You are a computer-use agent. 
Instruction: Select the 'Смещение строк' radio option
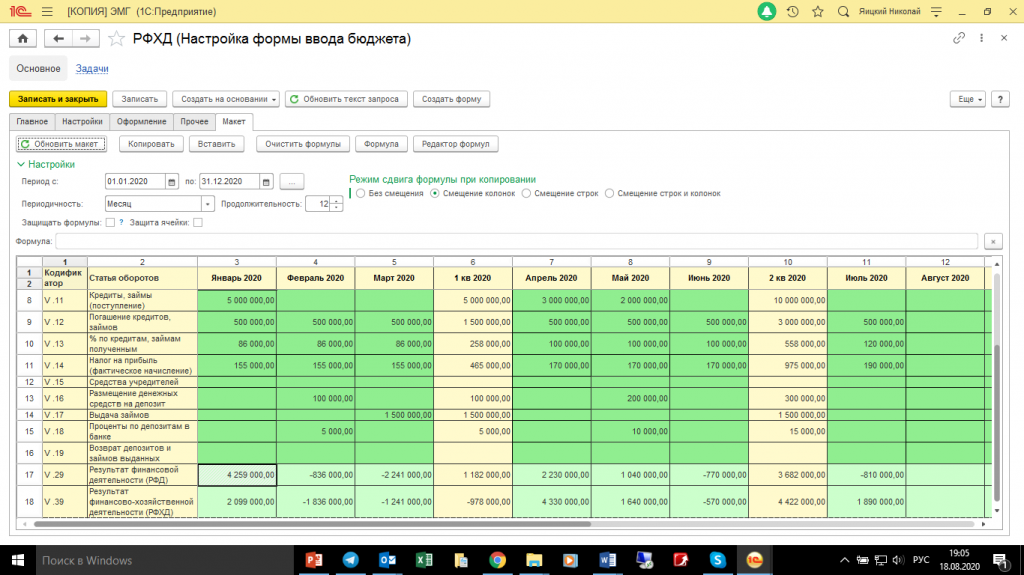pyautogui.click(x=526, y=193)
